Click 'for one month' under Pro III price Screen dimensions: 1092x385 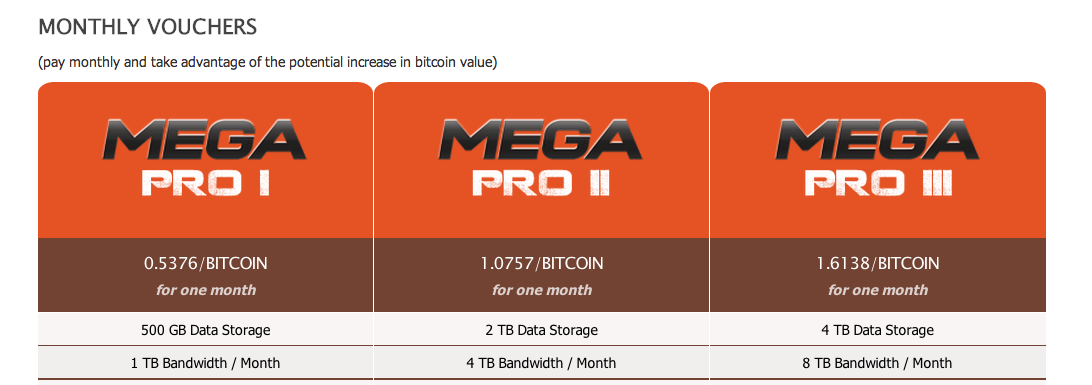click(x=878, y=290)
